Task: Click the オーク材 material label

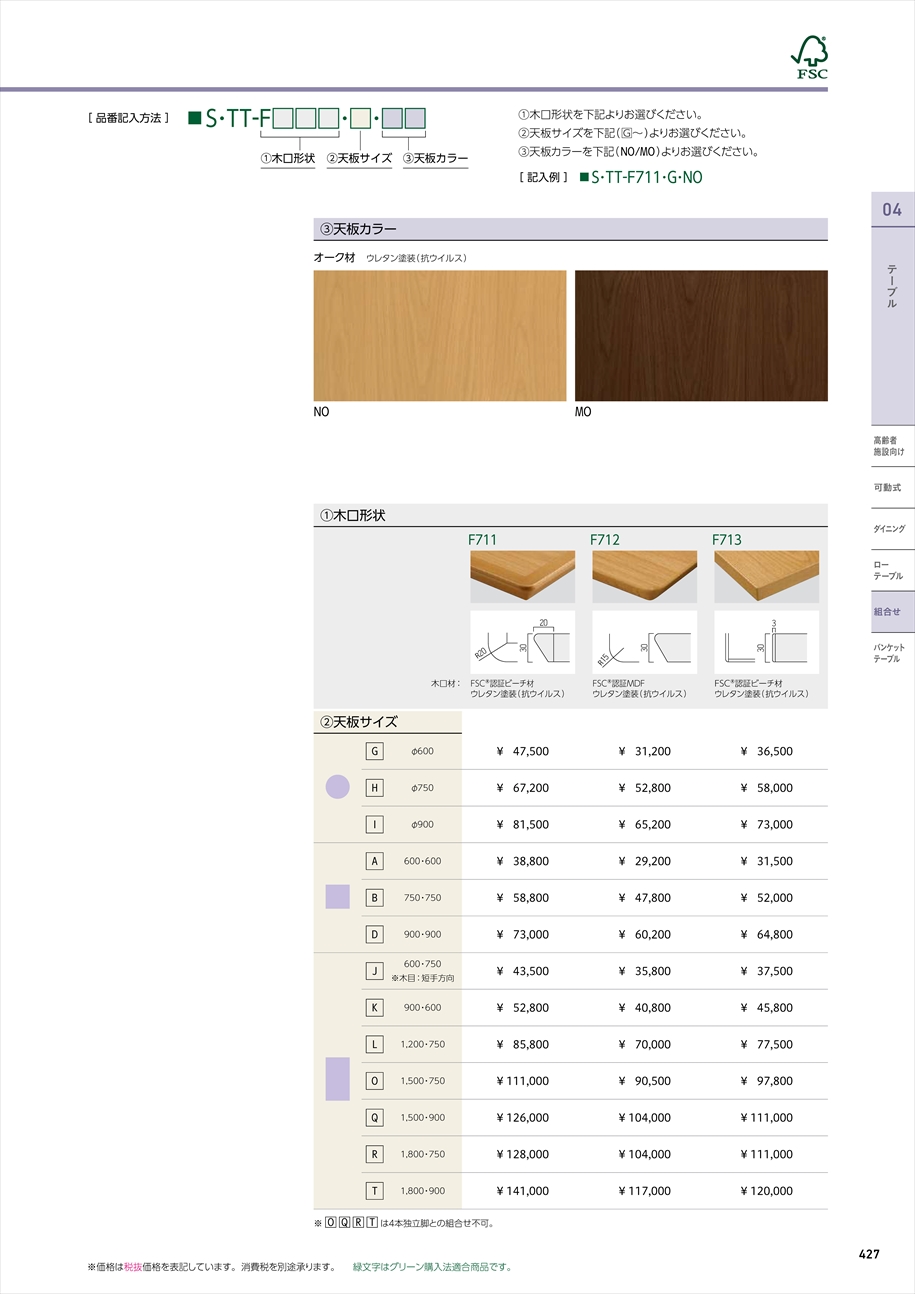Action: click(335, 257)
